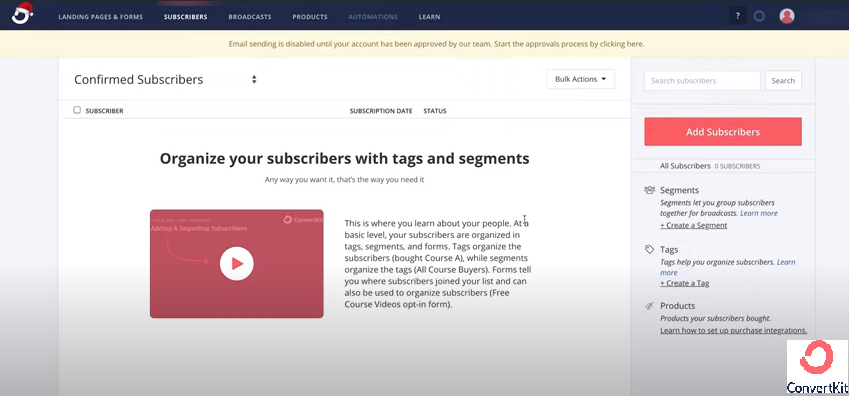Click the + Create a Segment link
Image resolution: width=849 pixels, height=396 pixels.
click(x=694, y=225)
